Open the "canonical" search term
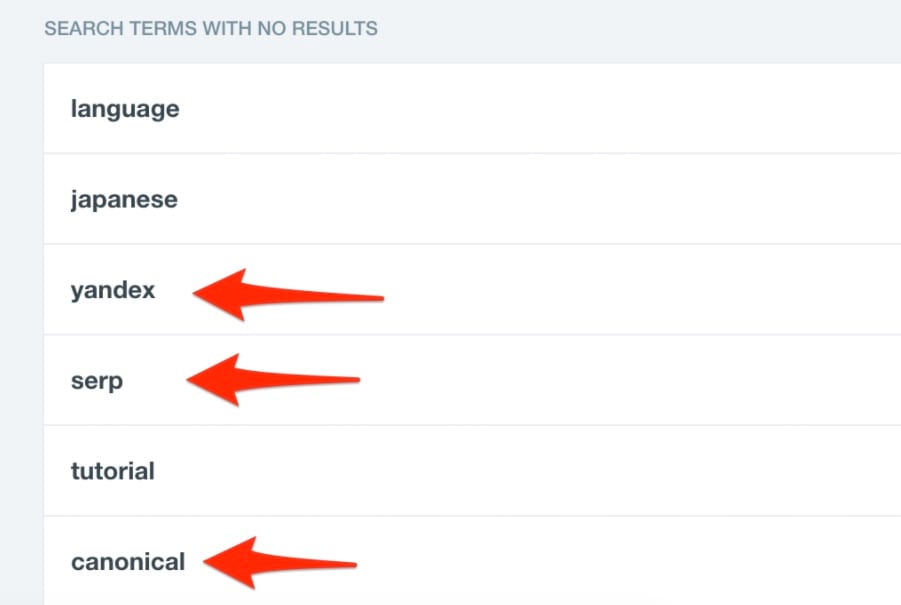Viewport: 901px width, 605px height. 128,562
